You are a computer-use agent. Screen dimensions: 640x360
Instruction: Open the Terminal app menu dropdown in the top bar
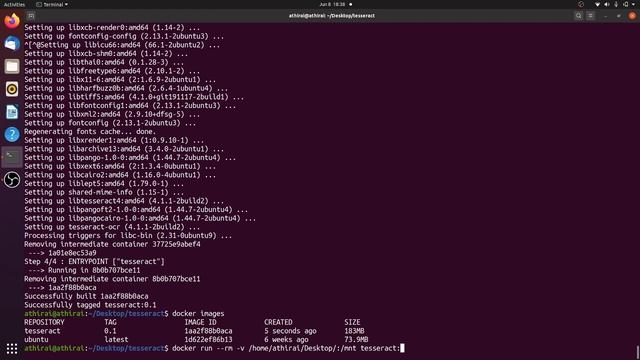pyautogui.click(x=52, y=4)
